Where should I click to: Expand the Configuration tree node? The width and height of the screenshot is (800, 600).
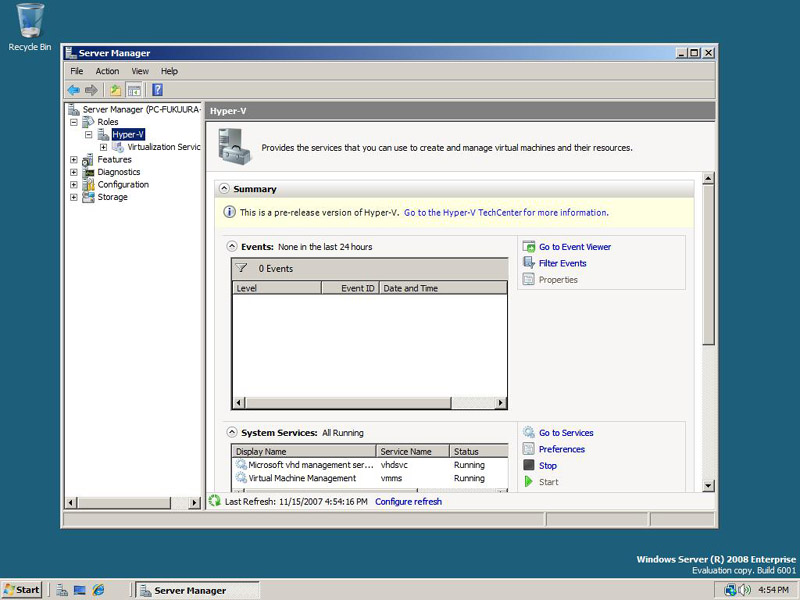click(x=74, y=185)
